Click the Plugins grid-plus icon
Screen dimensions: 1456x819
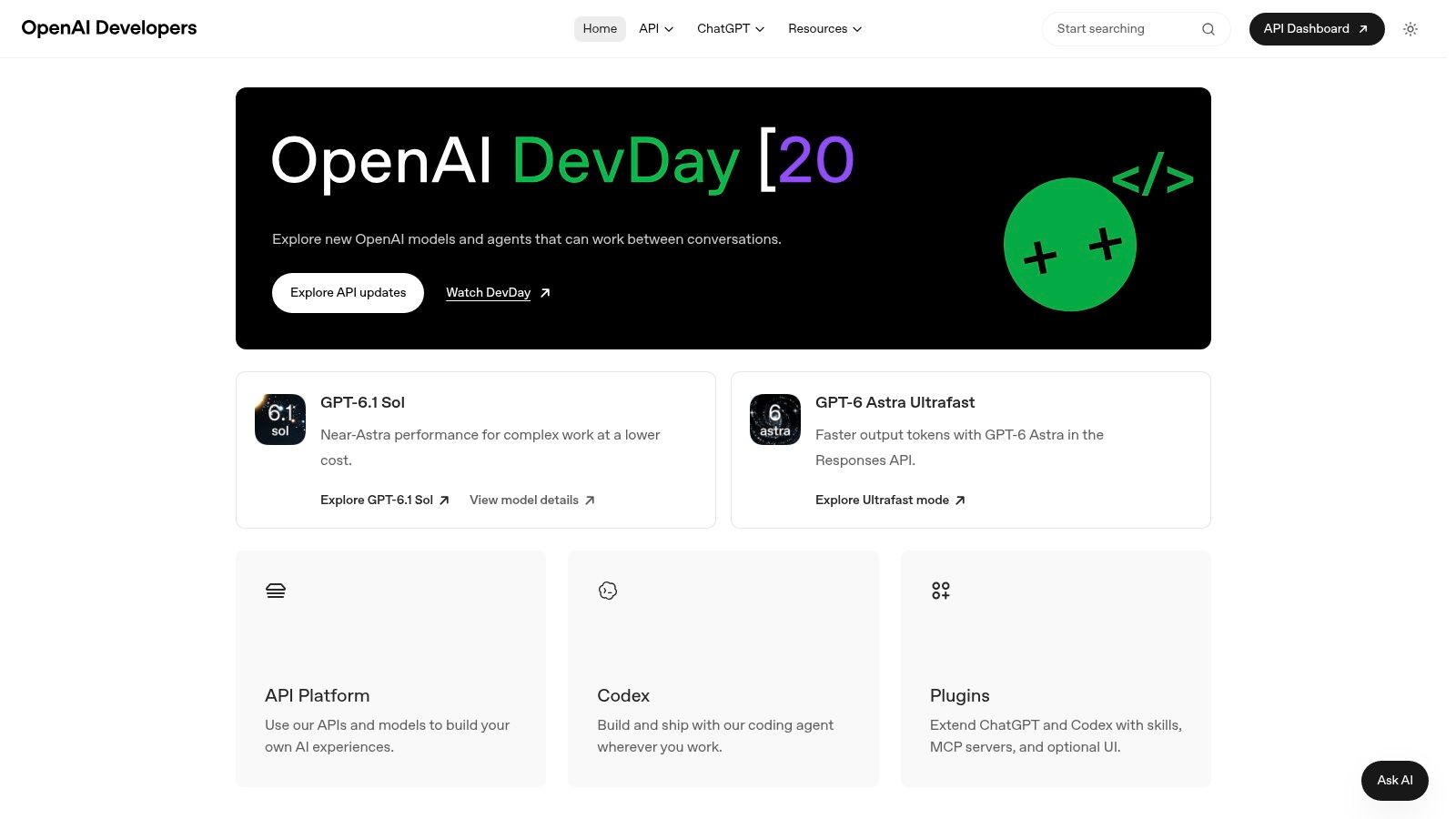click(x=941, y=591)
